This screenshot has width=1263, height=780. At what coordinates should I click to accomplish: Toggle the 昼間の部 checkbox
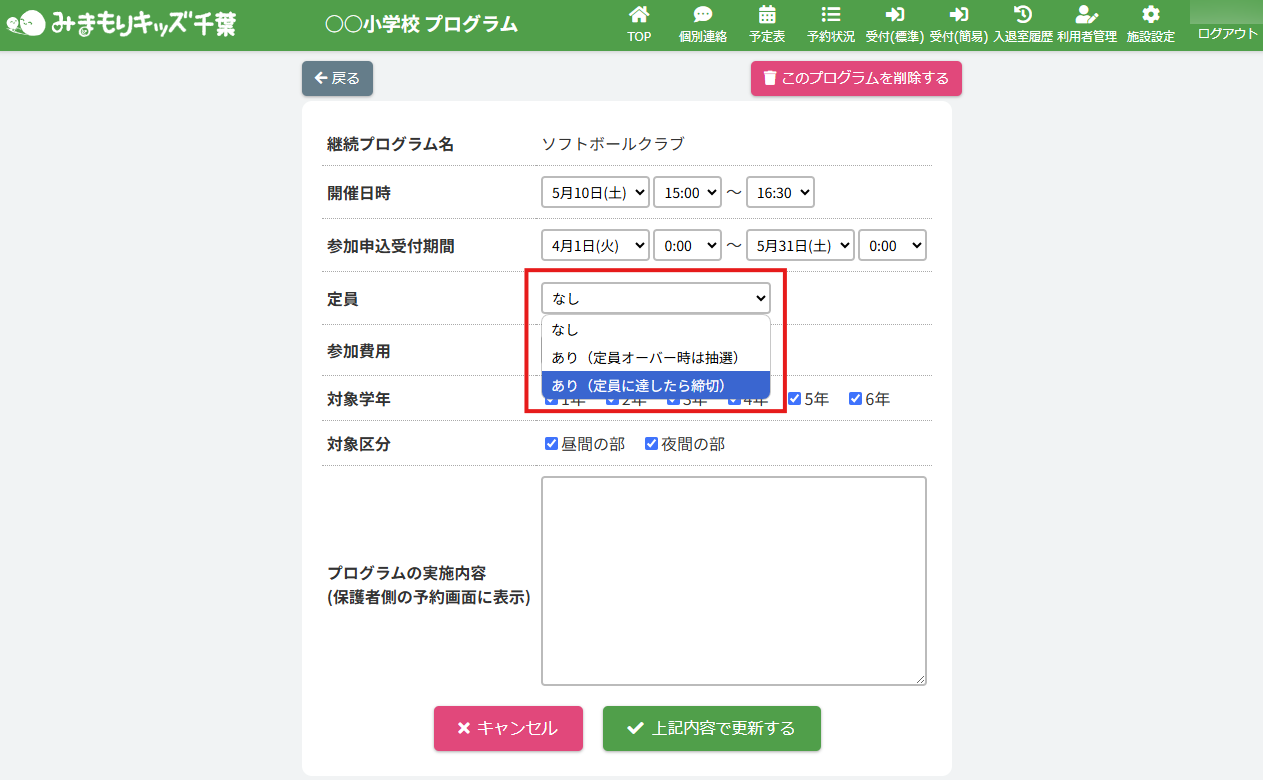[x=551, y=444]
